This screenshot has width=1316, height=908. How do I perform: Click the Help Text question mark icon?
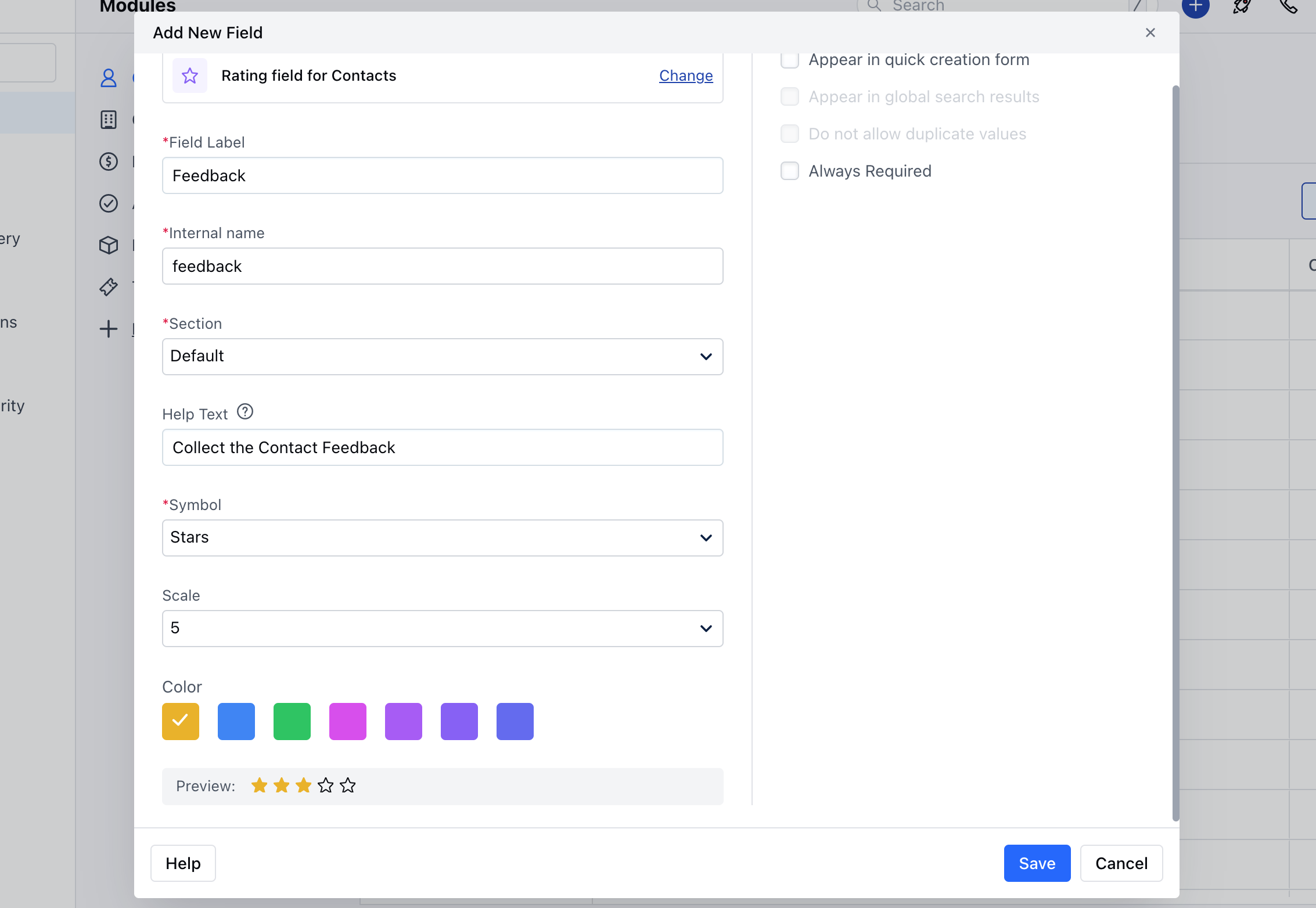coord(245,412)
